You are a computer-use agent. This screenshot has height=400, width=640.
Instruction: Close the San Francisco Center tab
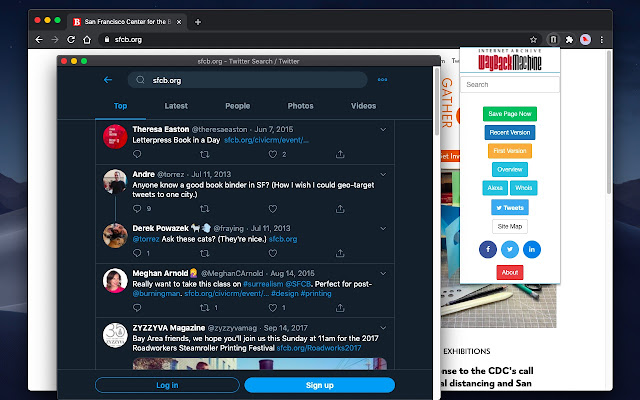tap(179, 22)
